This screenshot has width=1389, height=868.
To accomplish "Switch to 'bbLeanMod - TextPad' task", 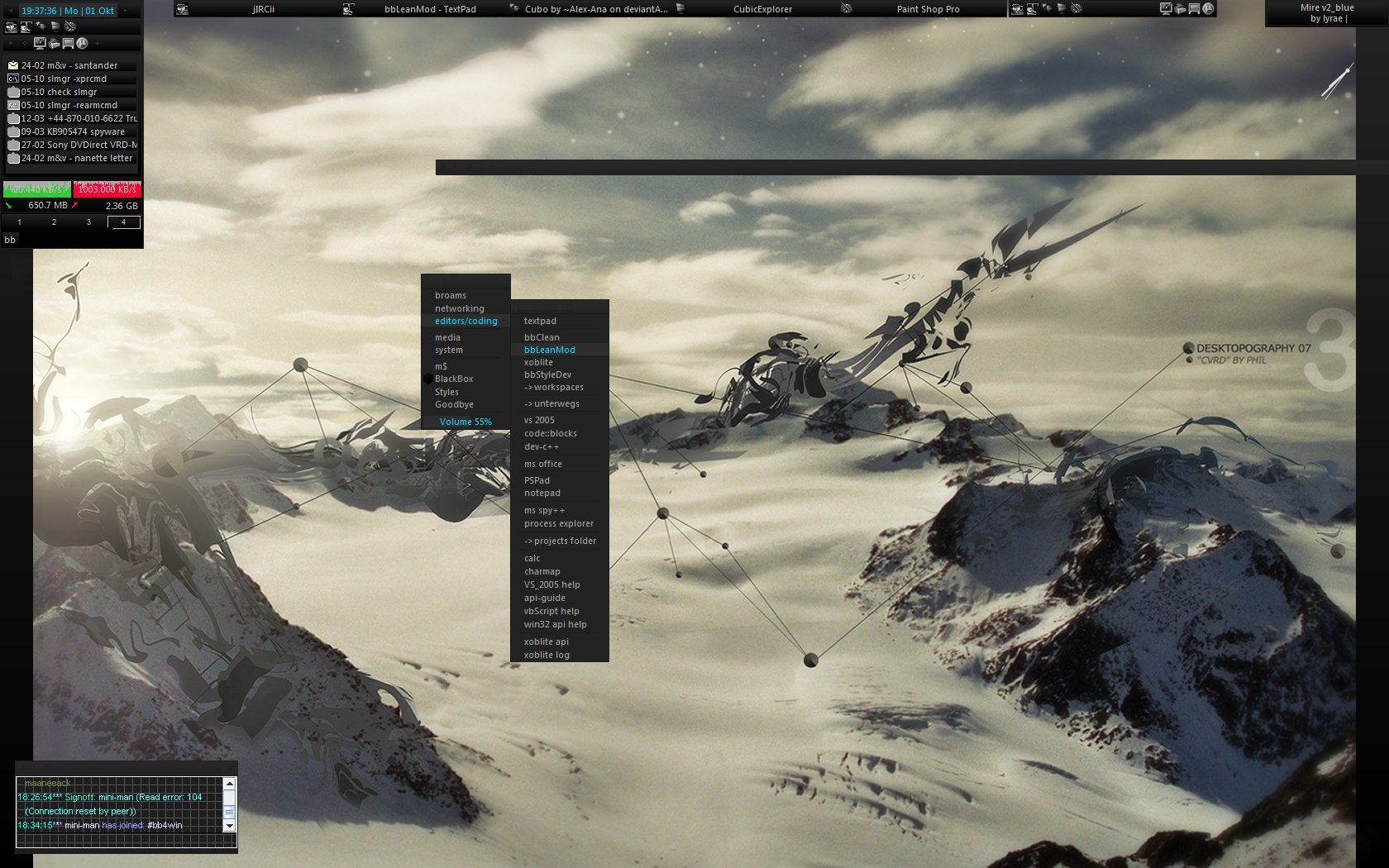I will tap(422, 9).
